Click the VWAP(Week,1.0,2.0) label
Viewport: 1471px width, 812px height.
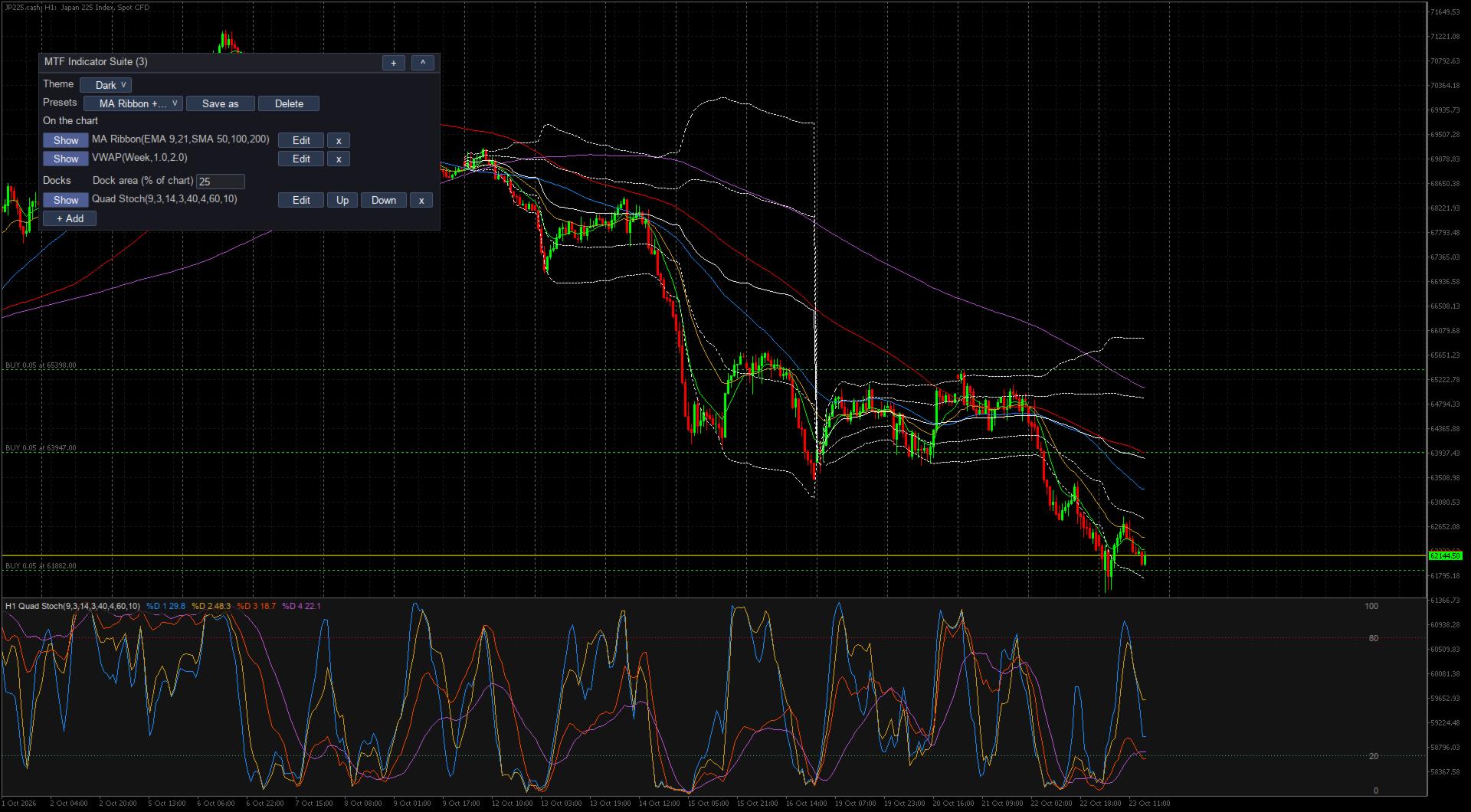(x=139, y=158)
